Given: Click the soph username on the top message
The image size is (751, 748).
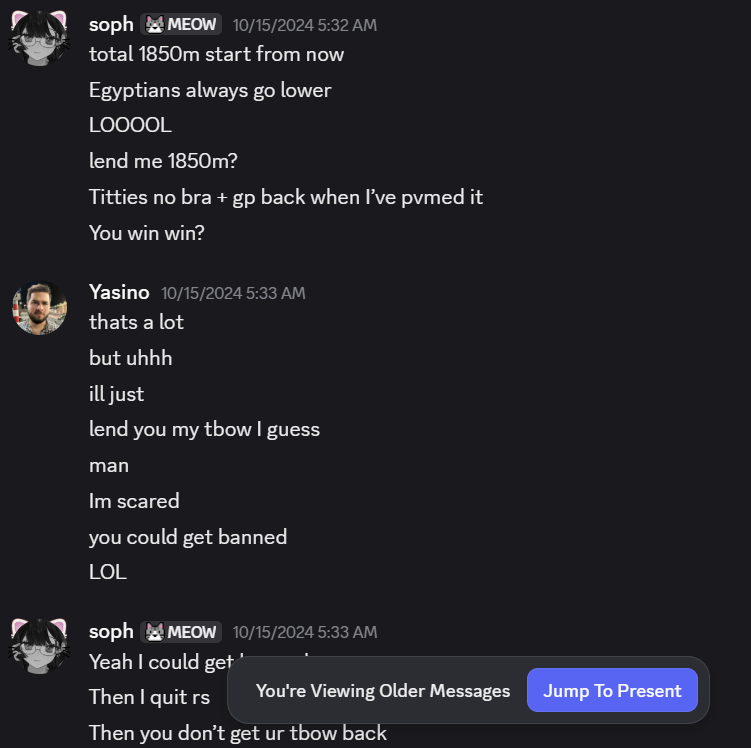Looking at the screenshot, I should point(111,24).
